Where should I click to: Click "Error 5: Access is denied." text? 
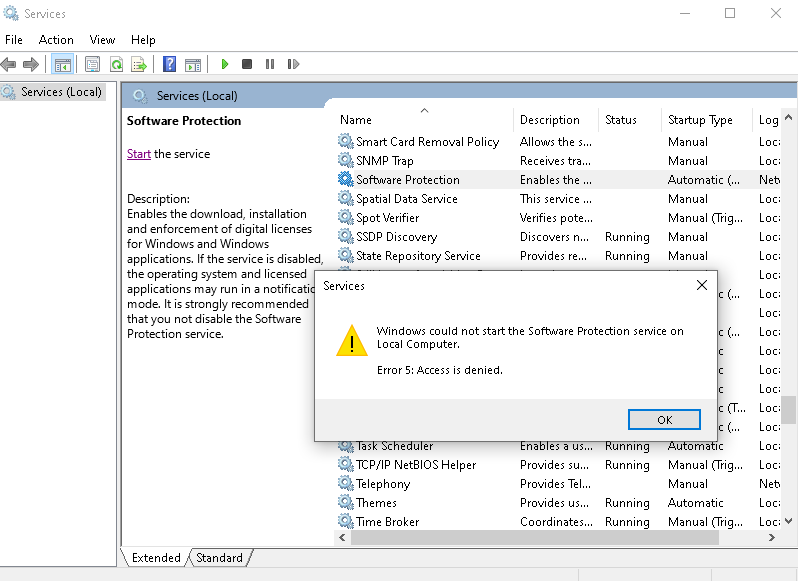[440, 370]
